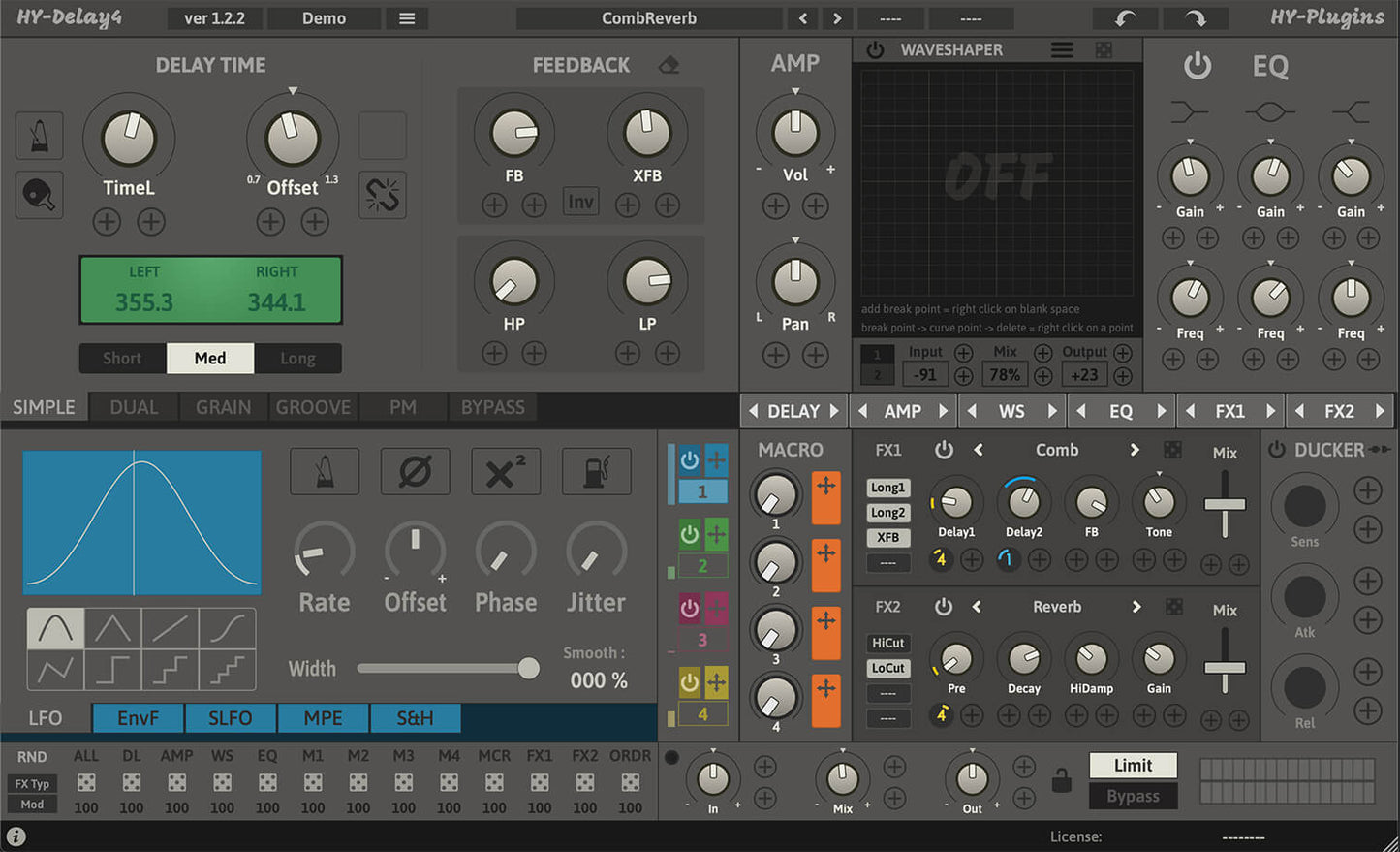Click the undo arrow in top bar
1400x852 pixels.
pos(1126,18)
